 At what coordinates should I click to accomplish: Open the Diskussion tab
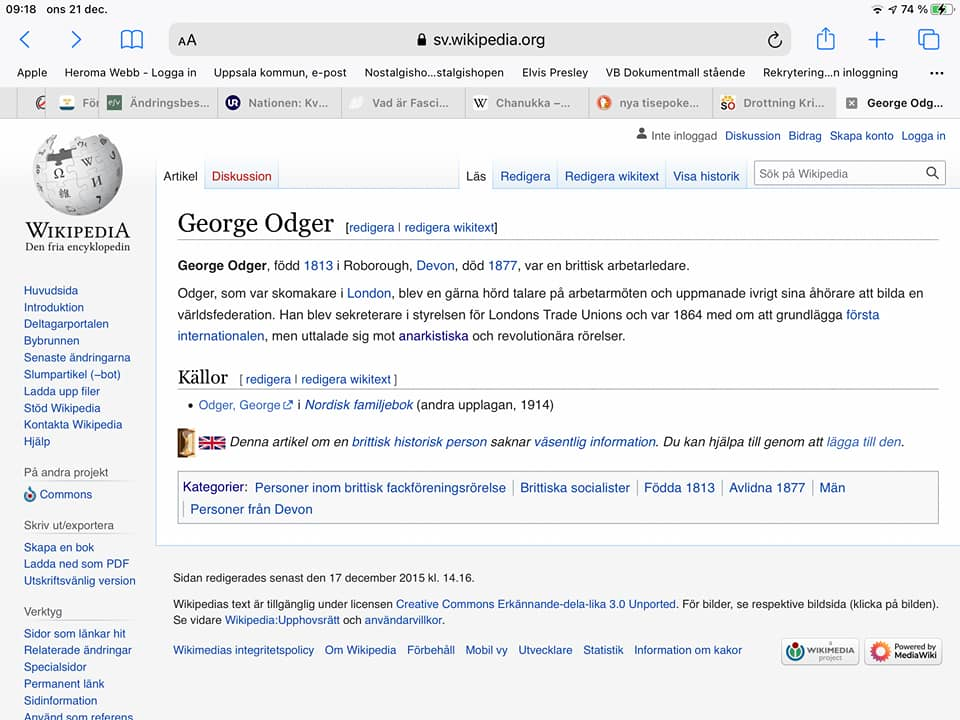click(241, 176)
